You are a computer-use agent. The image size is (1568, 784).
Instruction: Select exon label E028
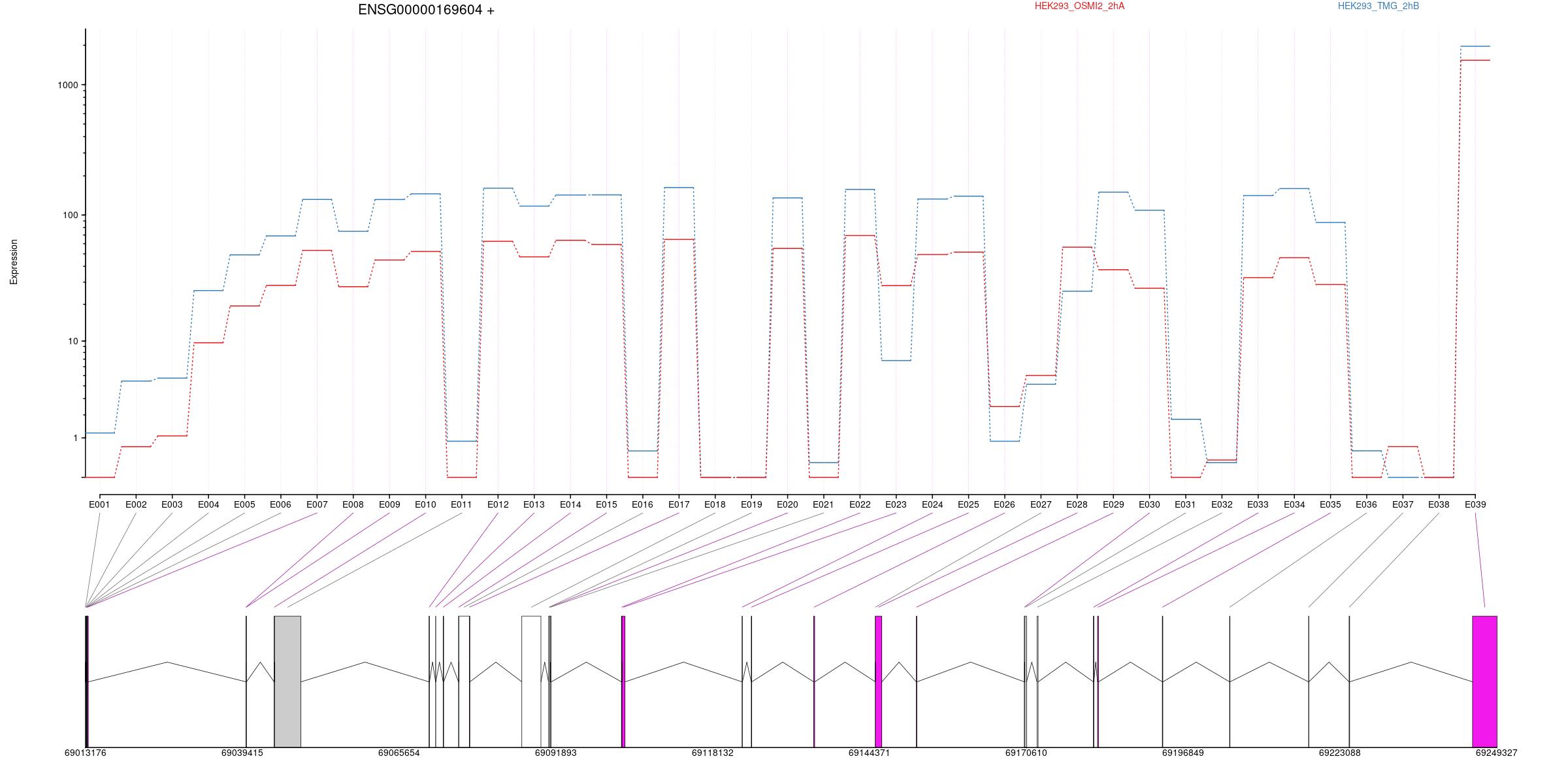tap(1077, 504)
